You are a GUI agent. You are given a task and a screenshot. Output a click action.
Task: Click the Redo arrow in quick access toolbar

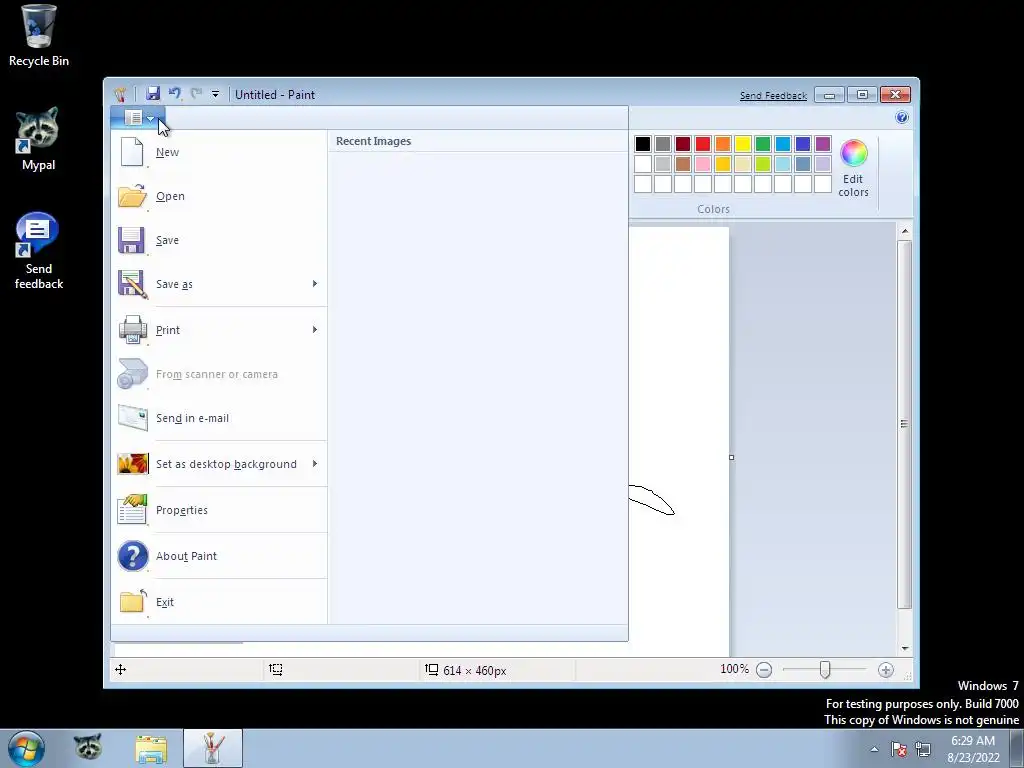pyautogui.click(x=196, y=93)
